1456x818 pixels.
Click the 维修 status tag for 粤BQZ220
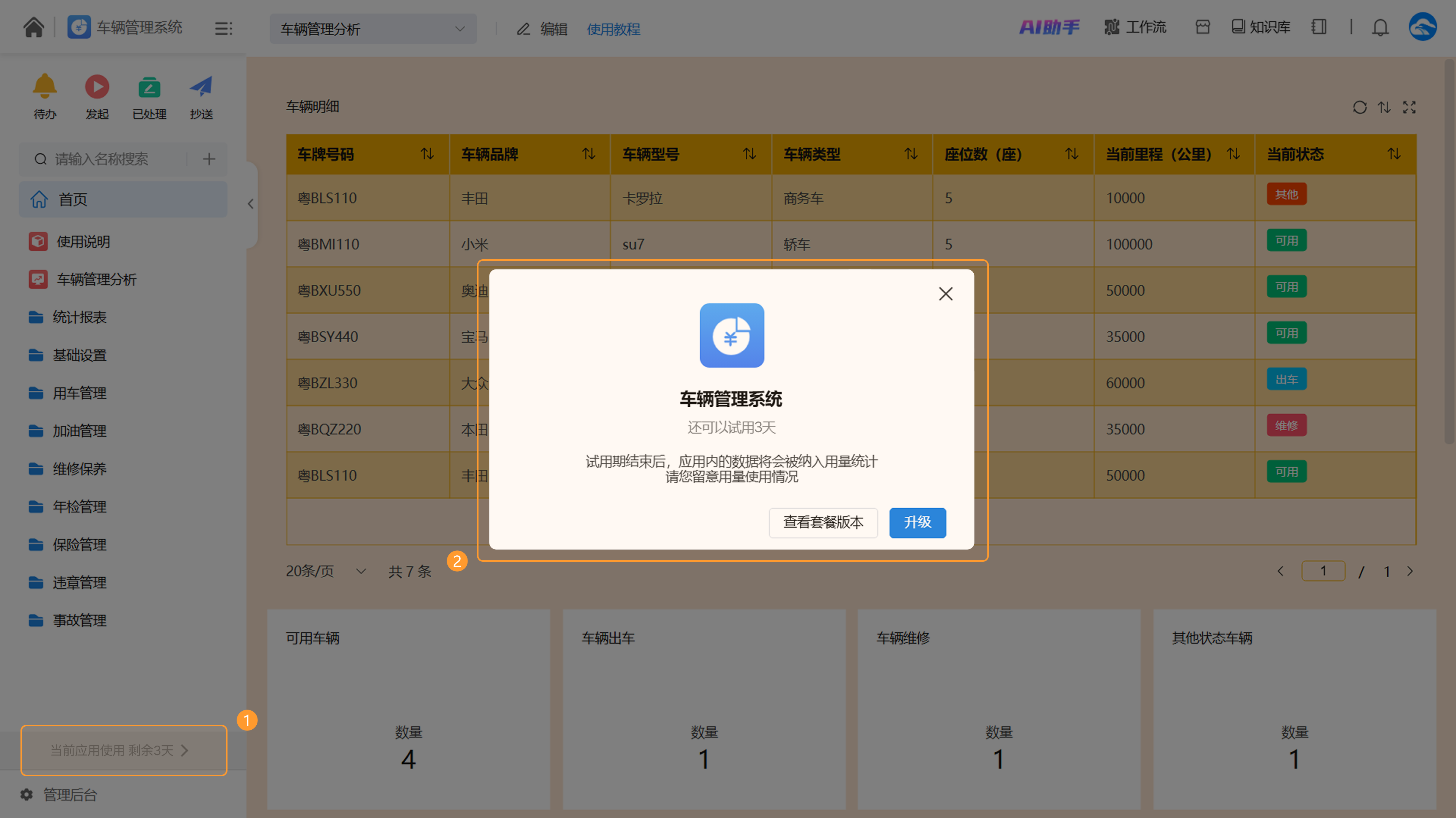pos(1287,426)
